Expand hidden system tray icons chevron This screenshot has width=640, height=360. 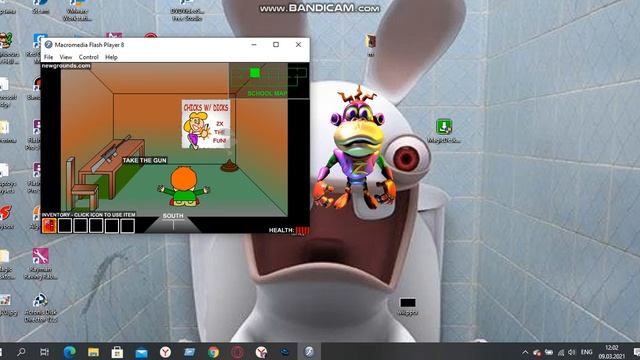pyautogui.click(x=525, y=352)
